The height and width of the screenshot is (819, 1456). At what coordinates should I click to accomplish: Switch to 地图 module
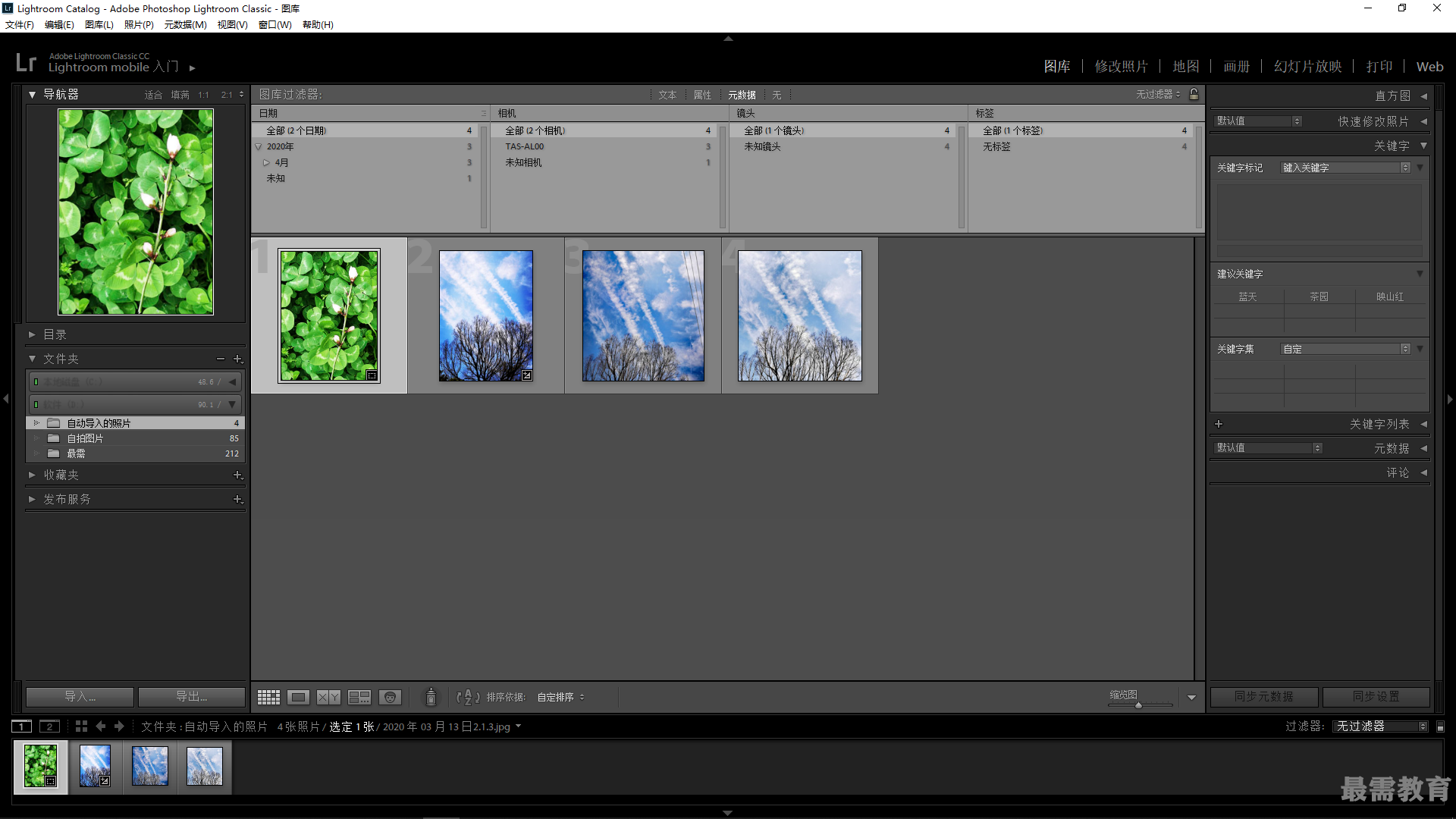pyautogui.click(x=1186, y=67)
